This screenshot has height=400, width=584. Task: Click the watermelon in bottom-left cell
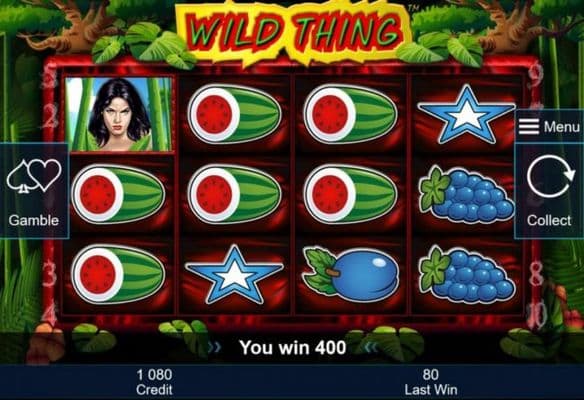tap(118, 274)
